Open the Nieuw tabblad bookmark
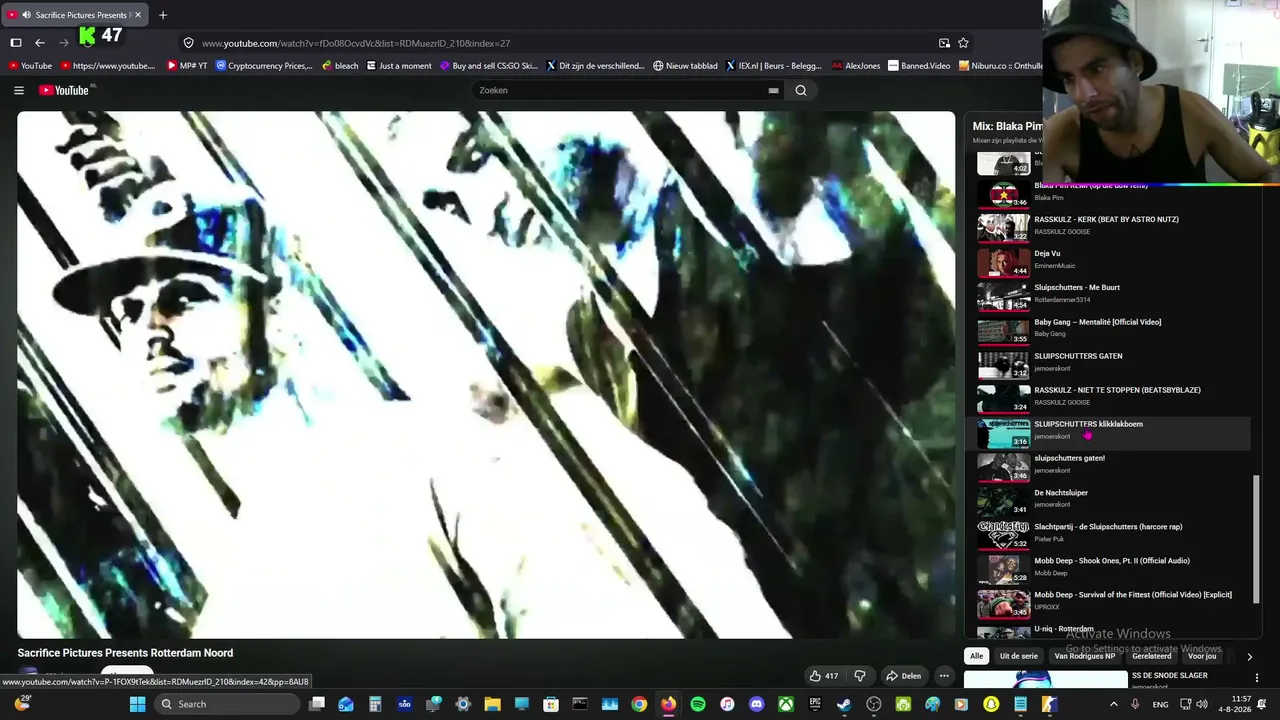 [x=685, y=66]
